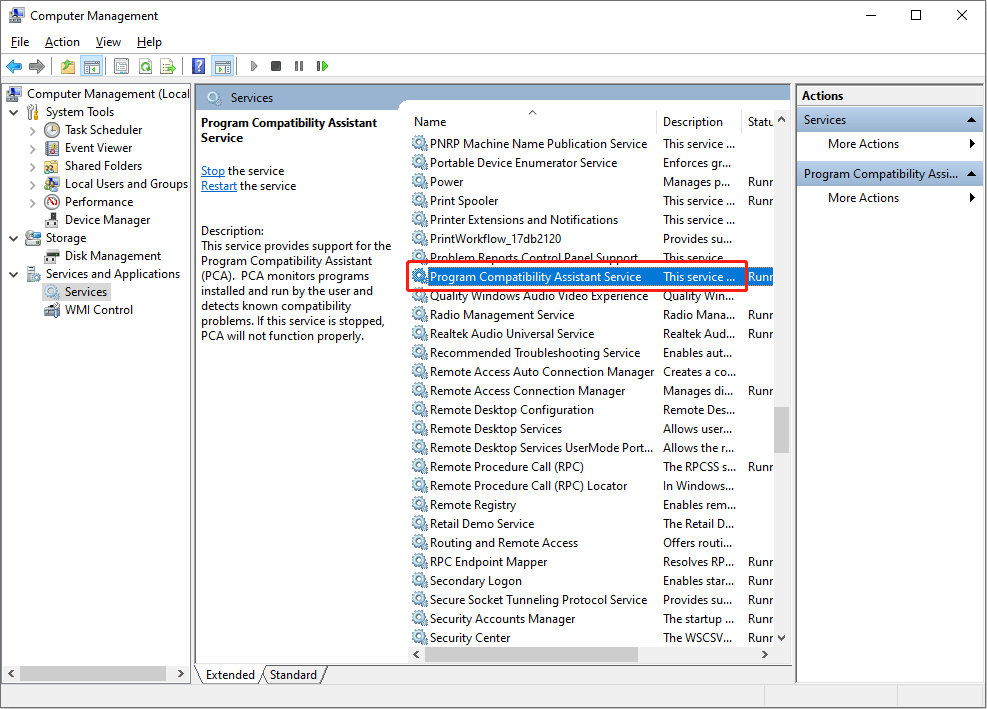This screenshot has height=709, width=987.
Task: Navigate back using the blue arrow
Action: 14,66
